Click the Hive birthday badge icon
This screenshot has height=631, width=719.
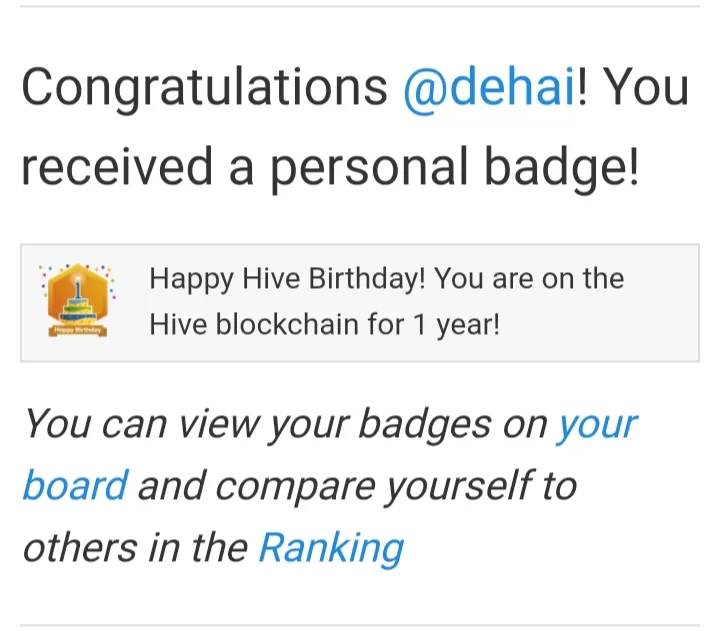pyautogui.click(x=77, y=300)
